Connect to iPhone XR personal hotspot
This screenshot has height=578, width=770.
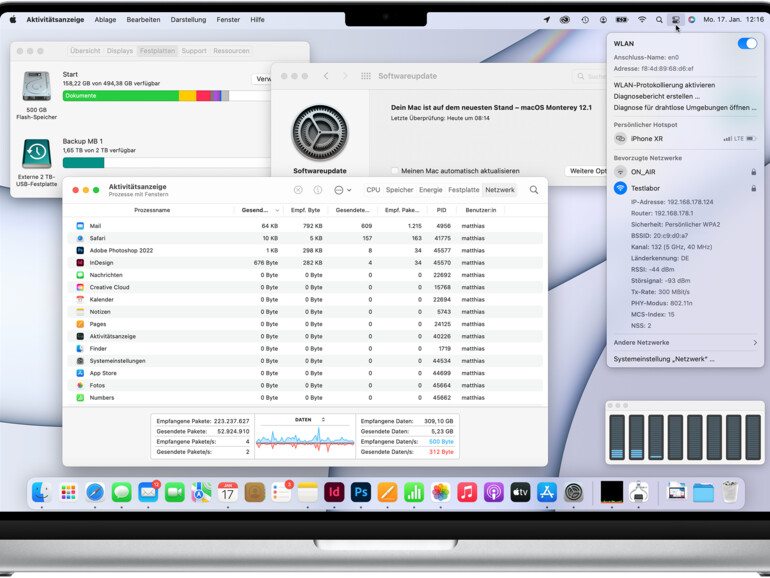pyautogui.click(x=685, y=138)
